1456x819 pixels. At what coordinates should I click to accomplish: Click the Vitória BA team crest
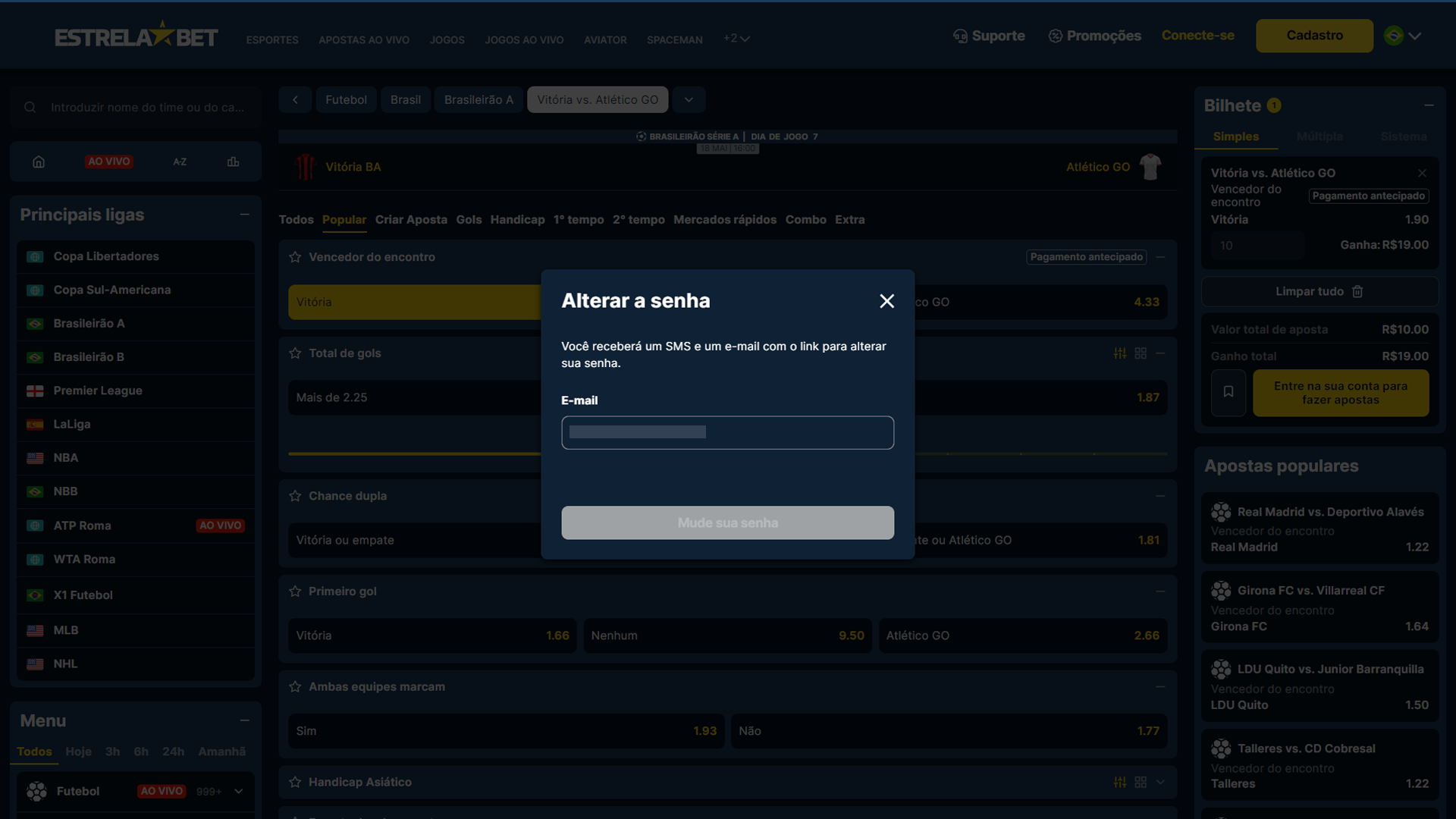[x=306, y=167]
